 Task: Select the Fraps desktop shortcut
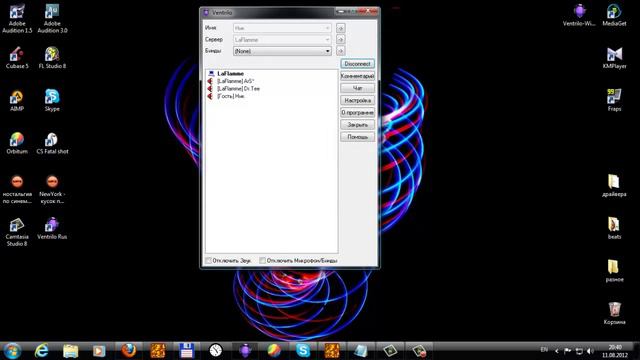(614, 101)
